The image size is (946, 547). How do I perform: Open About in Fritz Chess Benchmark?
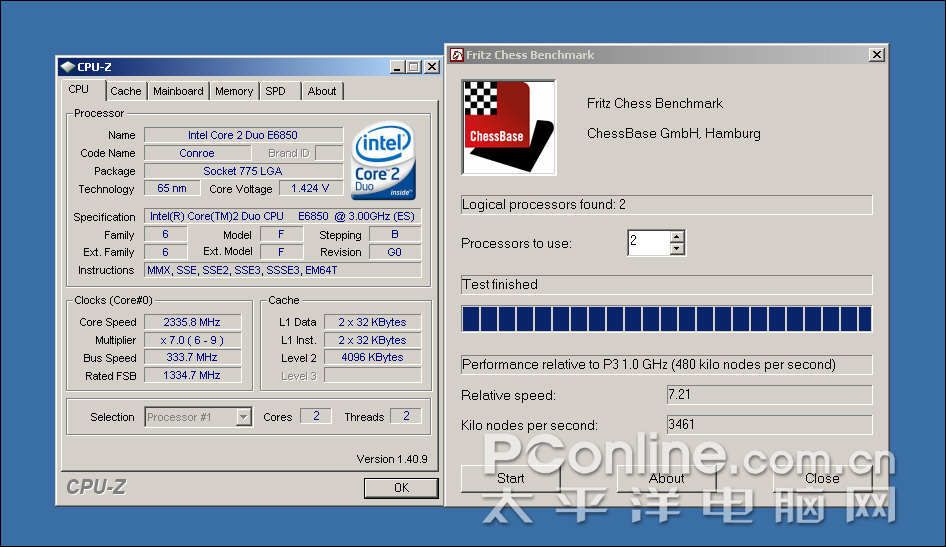click(x=666, y=478)
